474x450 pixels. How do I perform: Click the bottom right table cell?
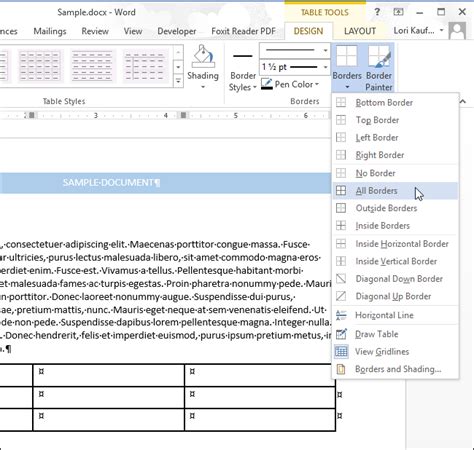tap(260, 419)
